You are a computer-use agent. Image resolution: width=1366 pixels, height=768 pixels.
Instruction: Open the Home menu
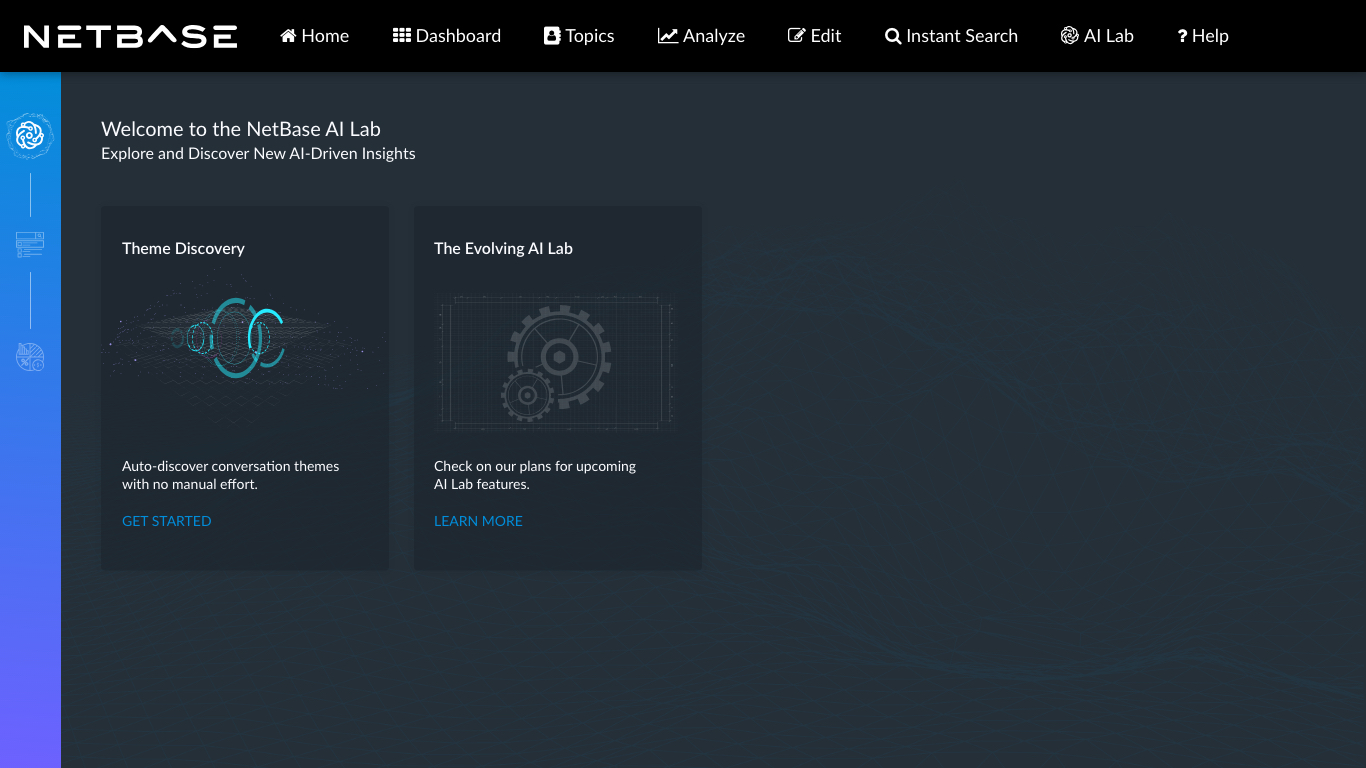(314, 36)
